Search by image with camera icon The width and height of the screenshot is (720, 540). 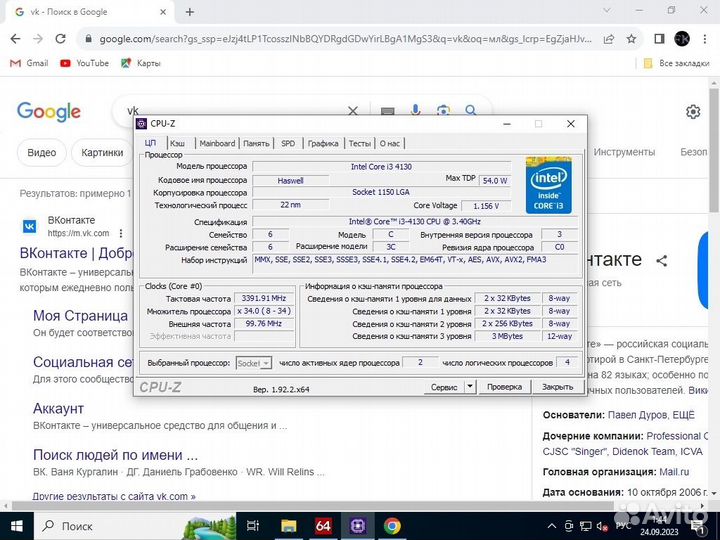coord(443,110)
